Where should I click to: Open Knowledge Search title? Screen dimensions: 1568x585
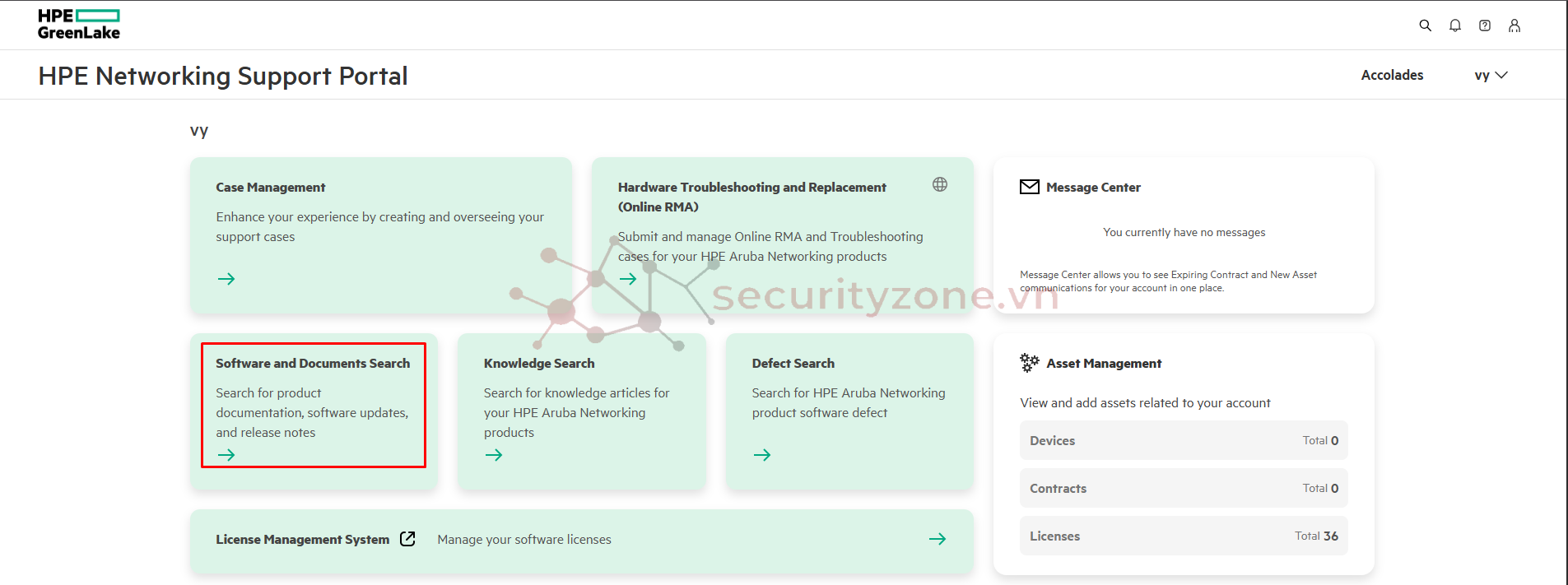[x=539, y=364]
